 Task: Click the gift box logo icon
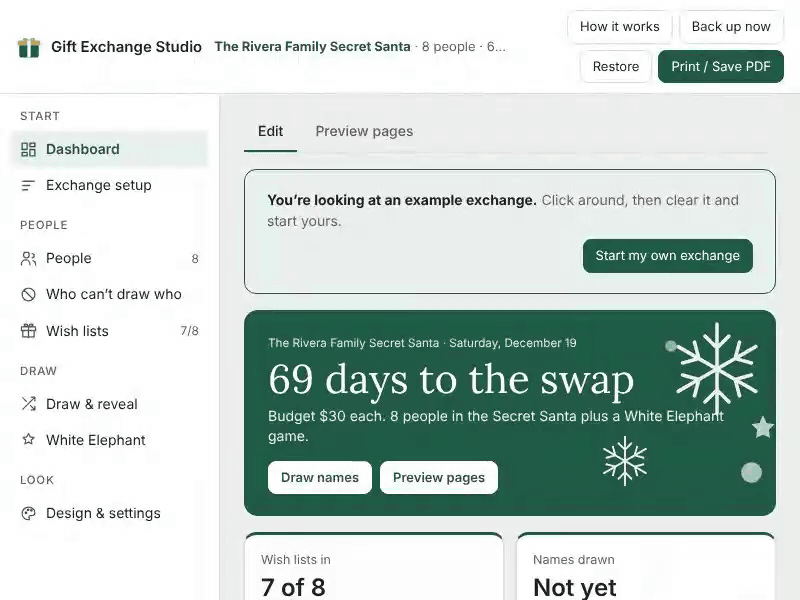coord(29,47)
